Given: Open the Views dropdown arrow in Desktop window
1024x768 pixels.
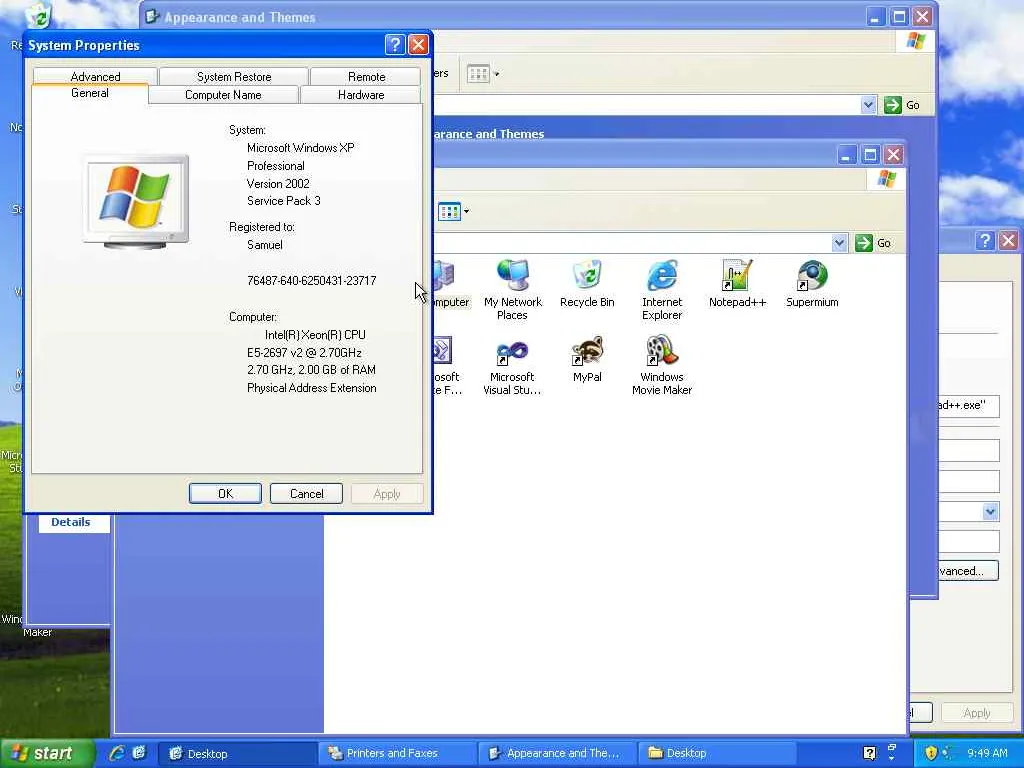Looking at the screenshot, I should 466,212.
